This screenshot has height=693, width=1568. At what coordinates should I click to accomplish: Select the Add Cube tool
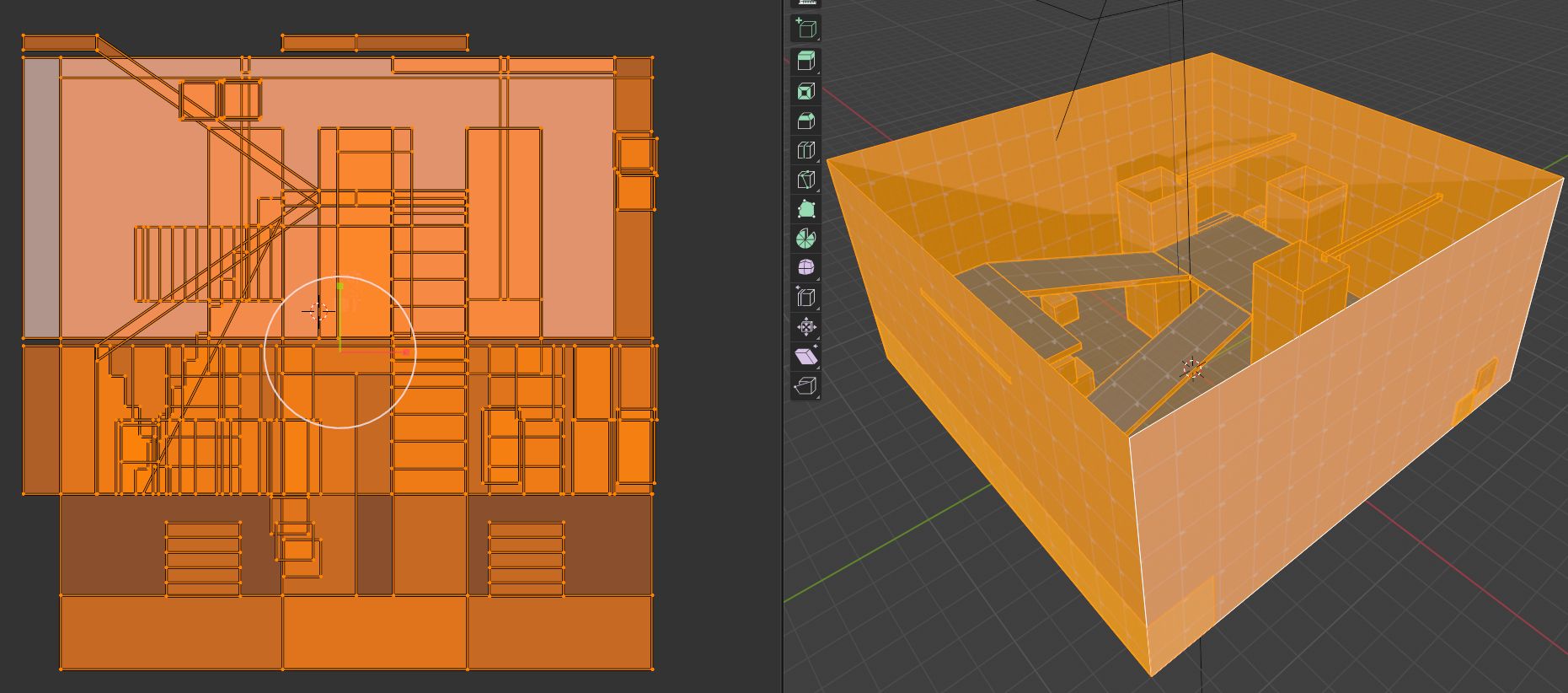pos(805,29)
